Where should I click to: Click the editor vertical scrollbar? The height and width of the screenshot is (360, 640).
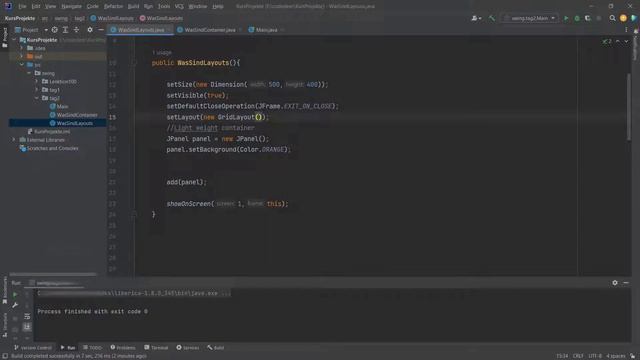click(629, 106)
